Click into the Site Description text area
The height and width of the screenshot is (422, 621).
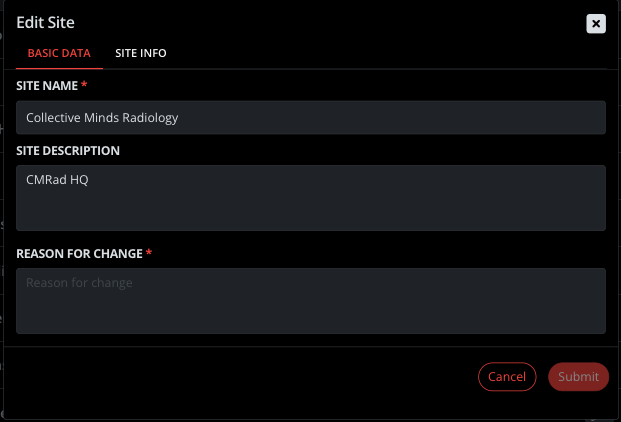pyautogui.click(x=310, y=198)
